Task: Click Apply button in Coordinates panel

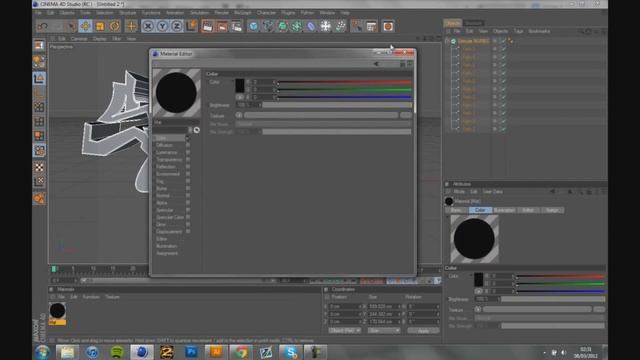Action: pos(423,330)
